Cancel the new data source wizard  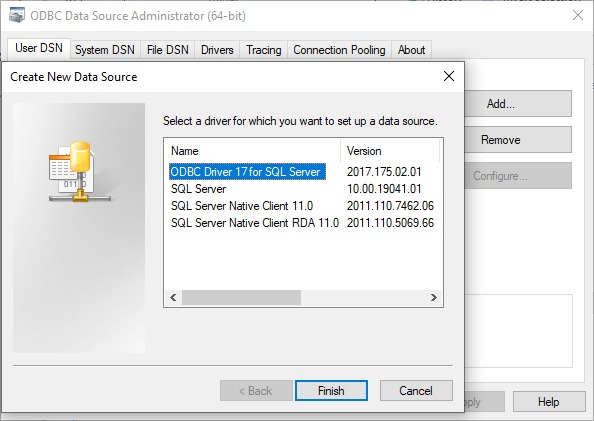tap(416, 391)
